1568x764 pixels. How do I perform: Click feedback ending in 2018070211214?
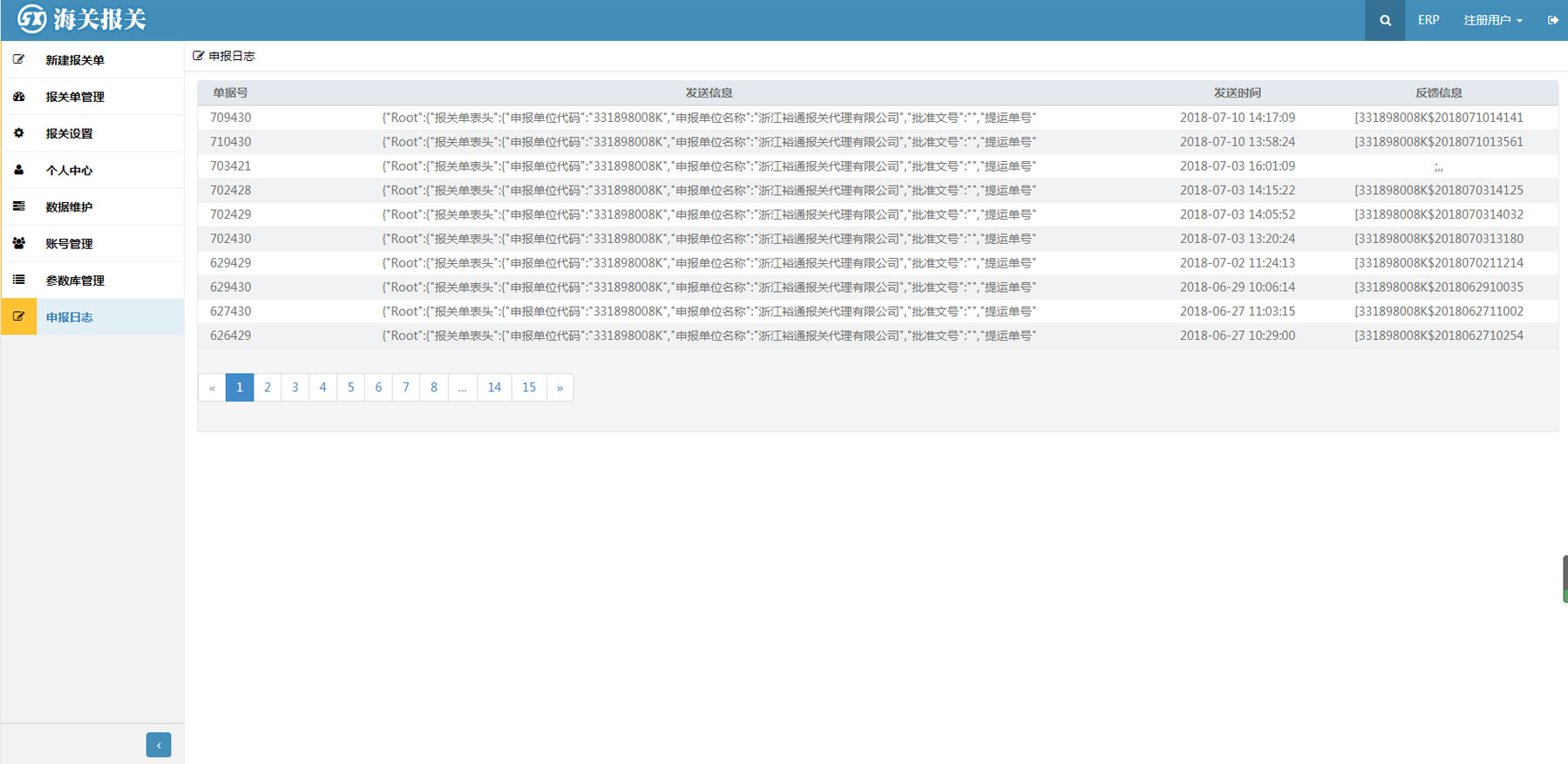[x=1438, y=263]
